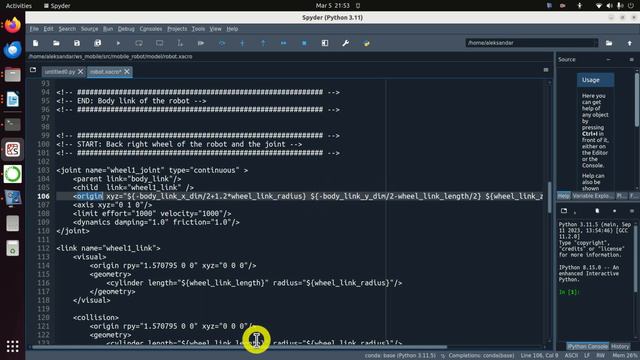The height and width of the screenshot is (360, 640).
Task: Browse for a working directory folder icon
Action: (609, 43)
